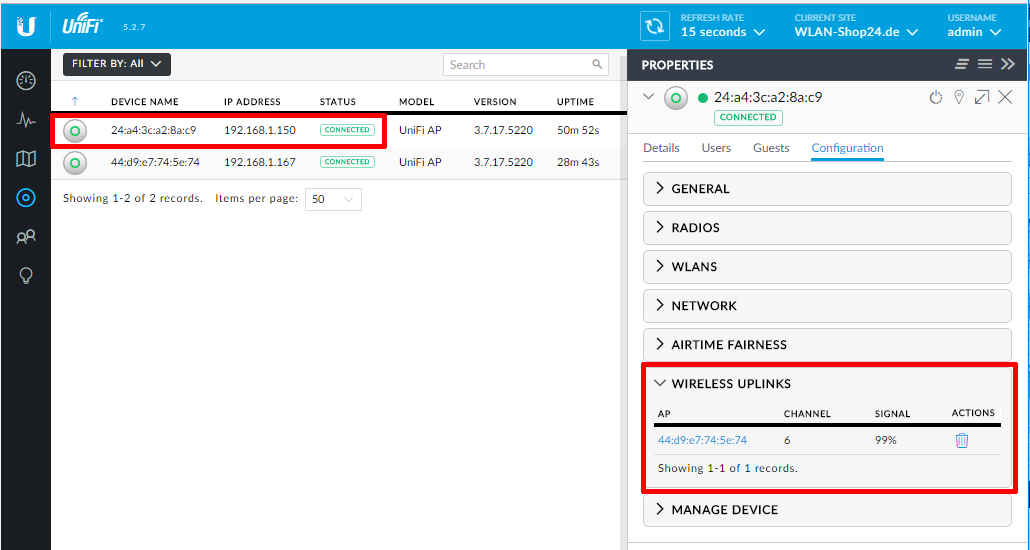Click the locate pin icon in Properties
1030x550 pixels.
tap(959, 98)
